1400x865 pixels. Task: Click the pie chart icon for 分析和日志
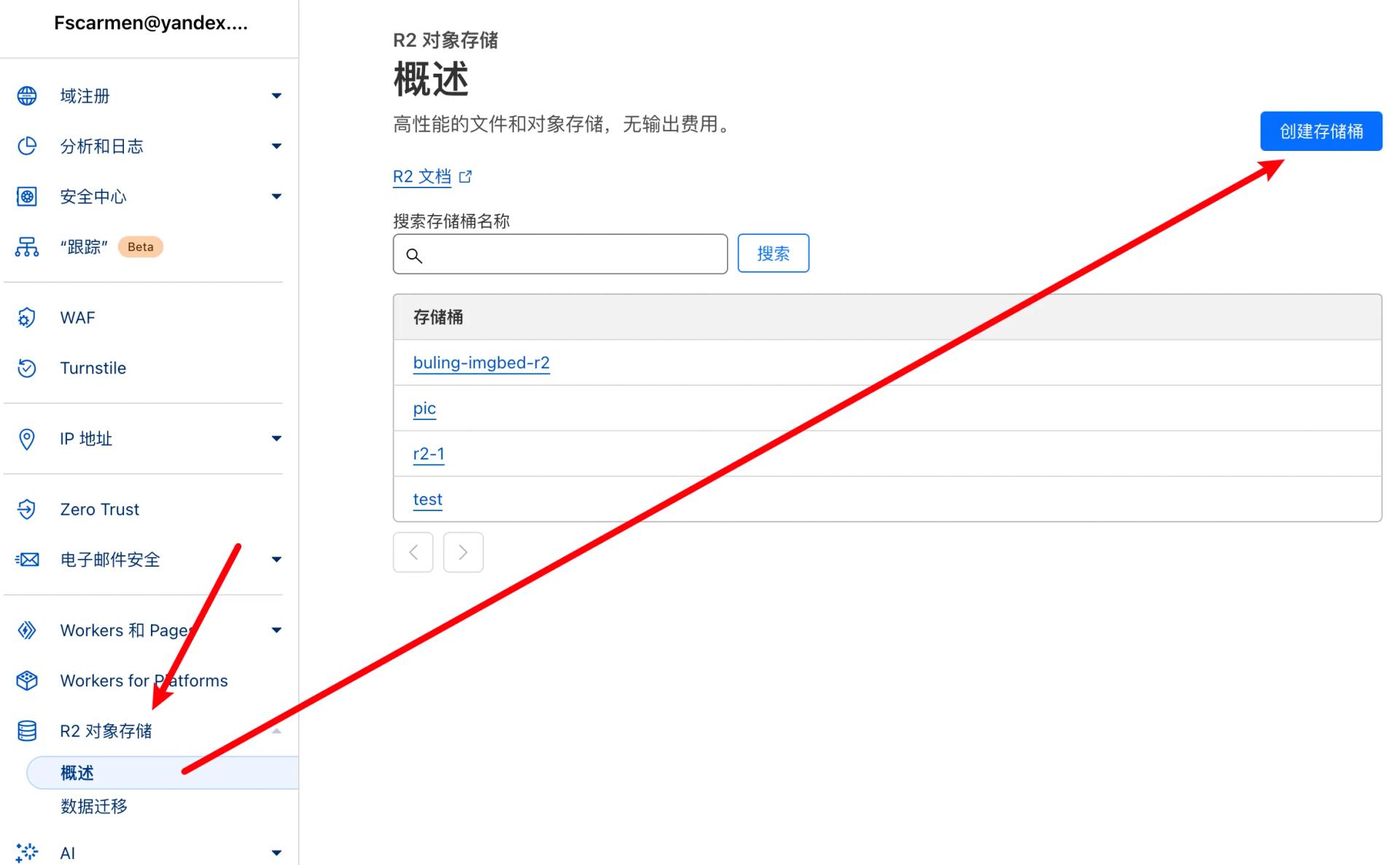27,146
